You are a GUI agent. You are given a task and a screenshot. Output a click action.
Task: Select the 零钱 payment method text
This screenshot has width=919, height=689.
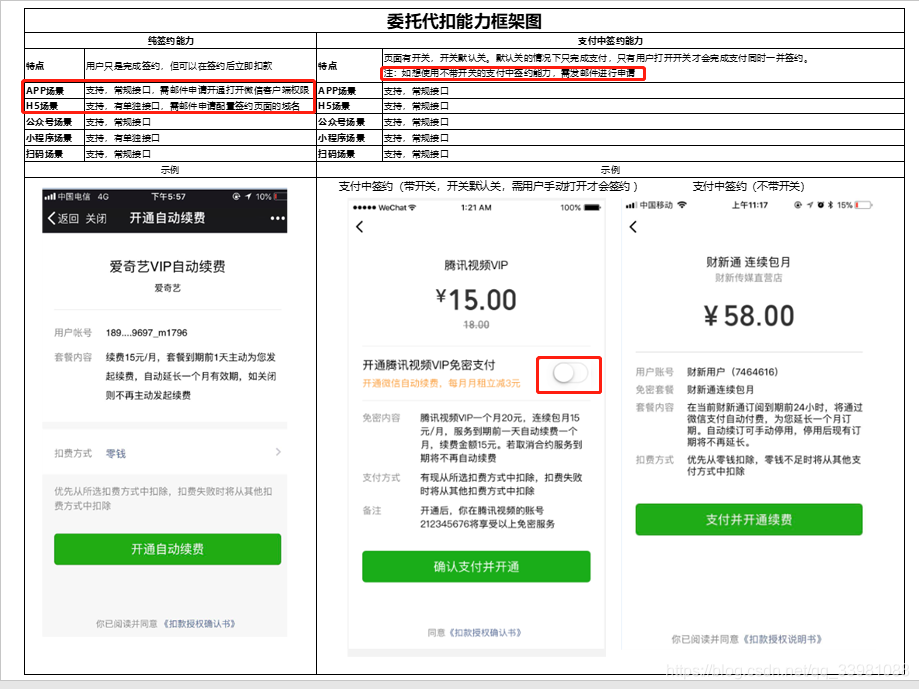pos(115,453)
